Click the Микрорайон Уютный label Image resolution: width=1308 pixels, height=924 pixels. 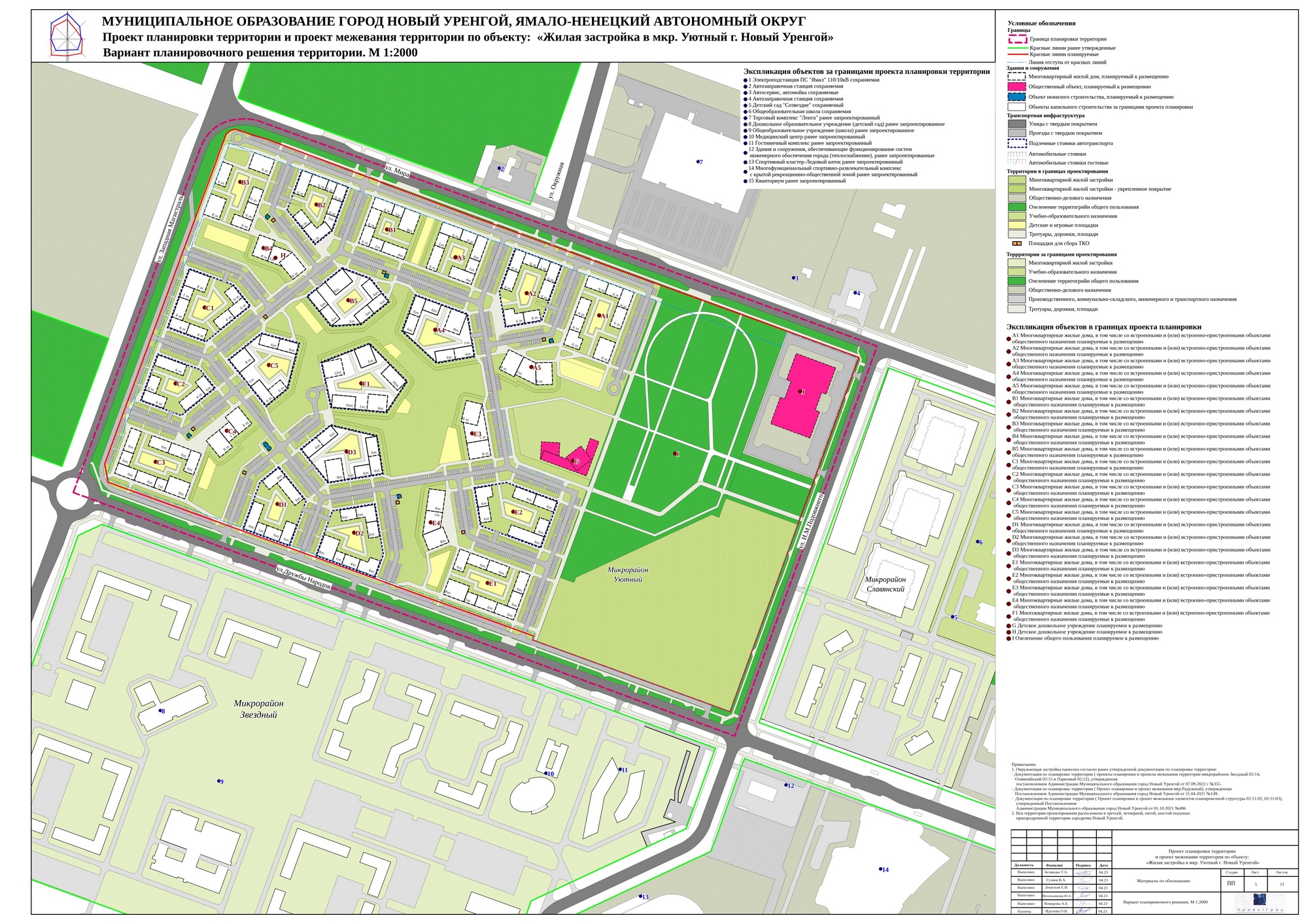click(x=628, y=575)
